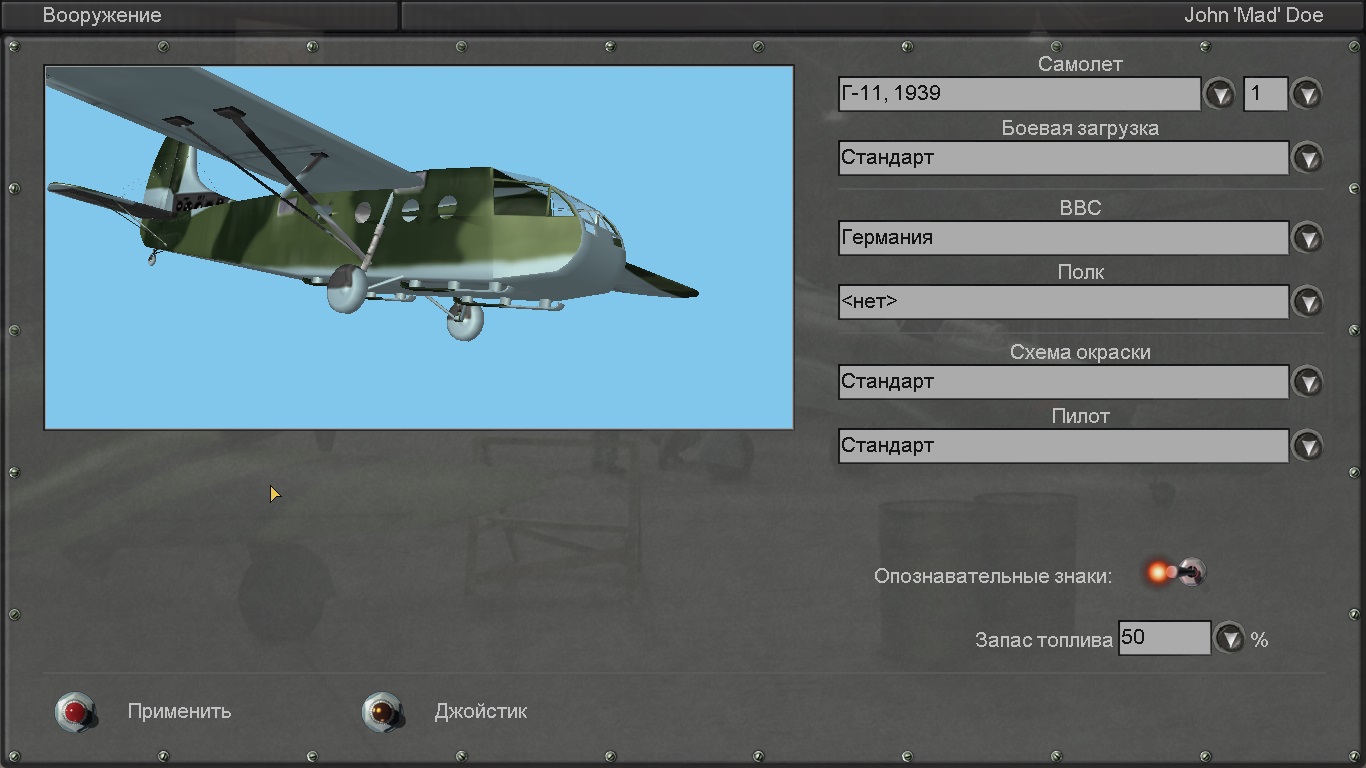Viewport: 1366px width, 768px height.
Task: Expand the Схема окраски dropdown arrow
Action: (1307, 382)
